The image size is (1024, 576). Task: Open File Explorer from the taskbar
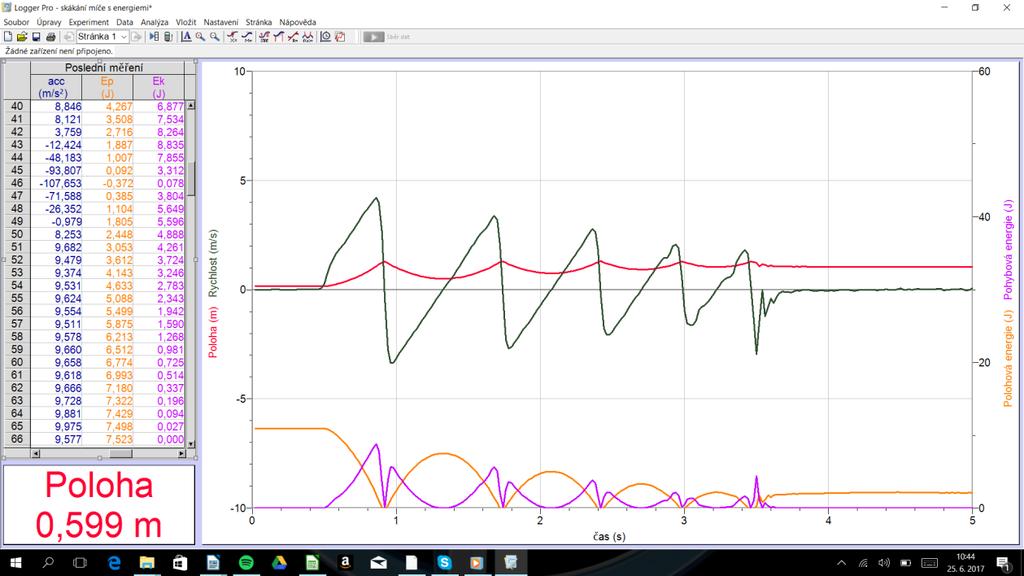tap(147, 562)
